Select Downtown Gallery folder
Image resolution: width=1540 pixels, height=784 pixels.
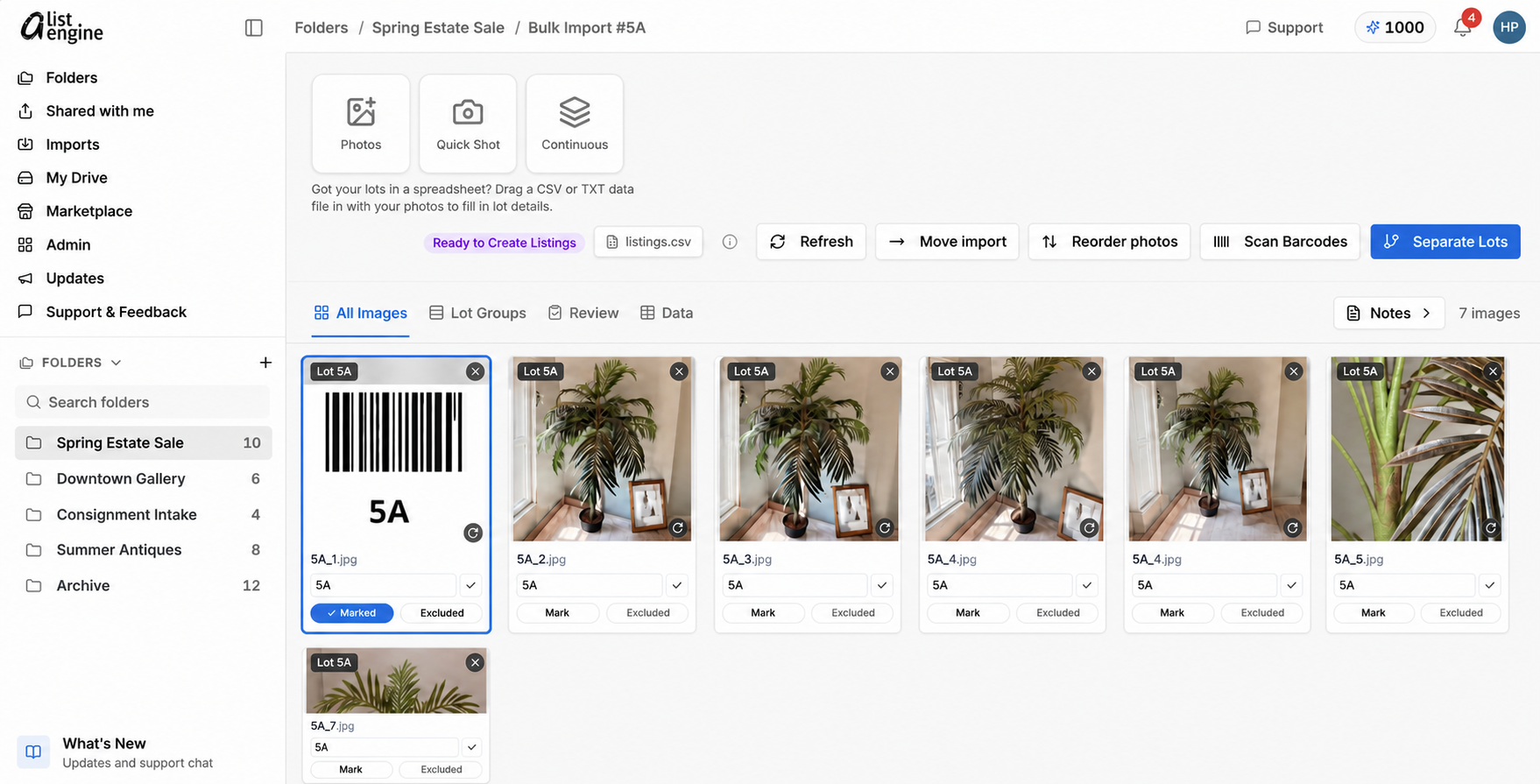143,479
